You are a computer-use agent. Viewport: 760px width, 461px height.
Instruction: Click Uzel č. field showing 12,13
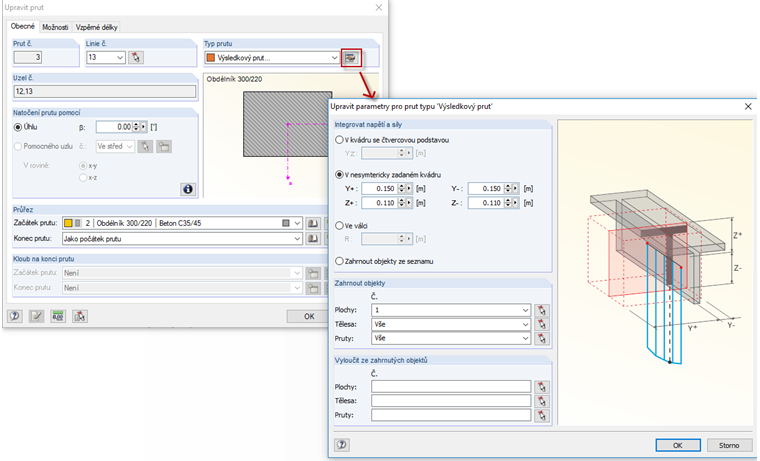(105, 91)
